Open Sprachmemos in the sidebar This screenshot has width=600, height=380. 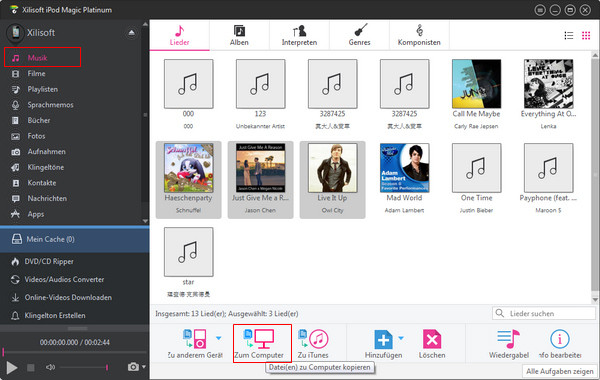50,105
